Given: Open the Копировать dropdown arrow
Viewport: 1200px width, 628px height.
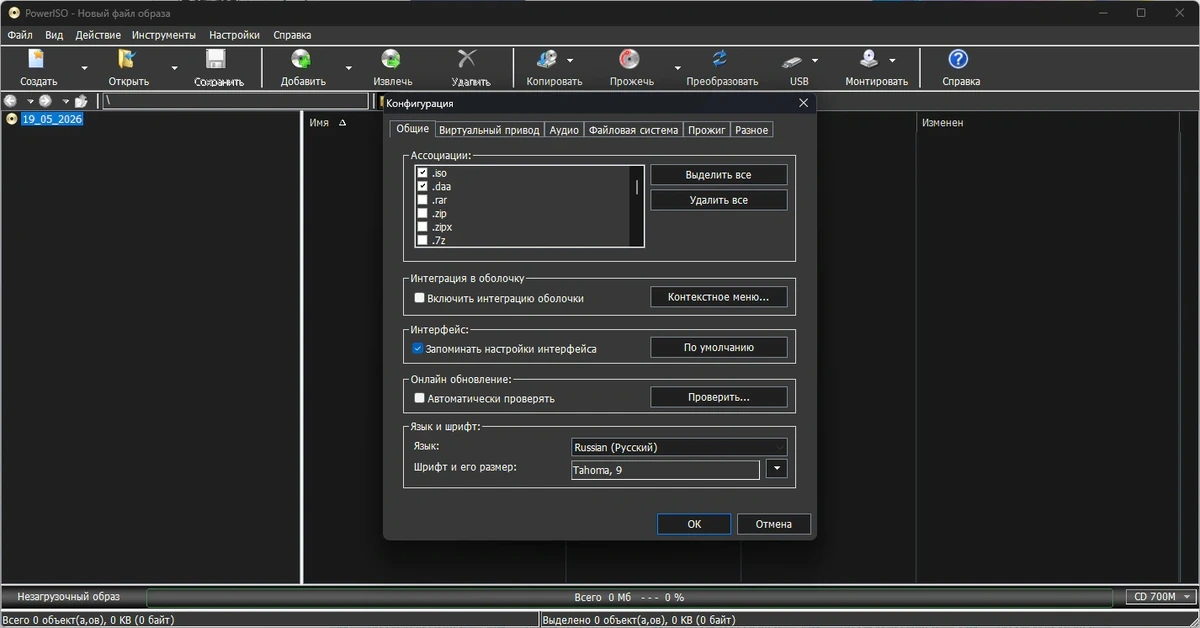Looking at the screenshot, I should tap(570, 60).
